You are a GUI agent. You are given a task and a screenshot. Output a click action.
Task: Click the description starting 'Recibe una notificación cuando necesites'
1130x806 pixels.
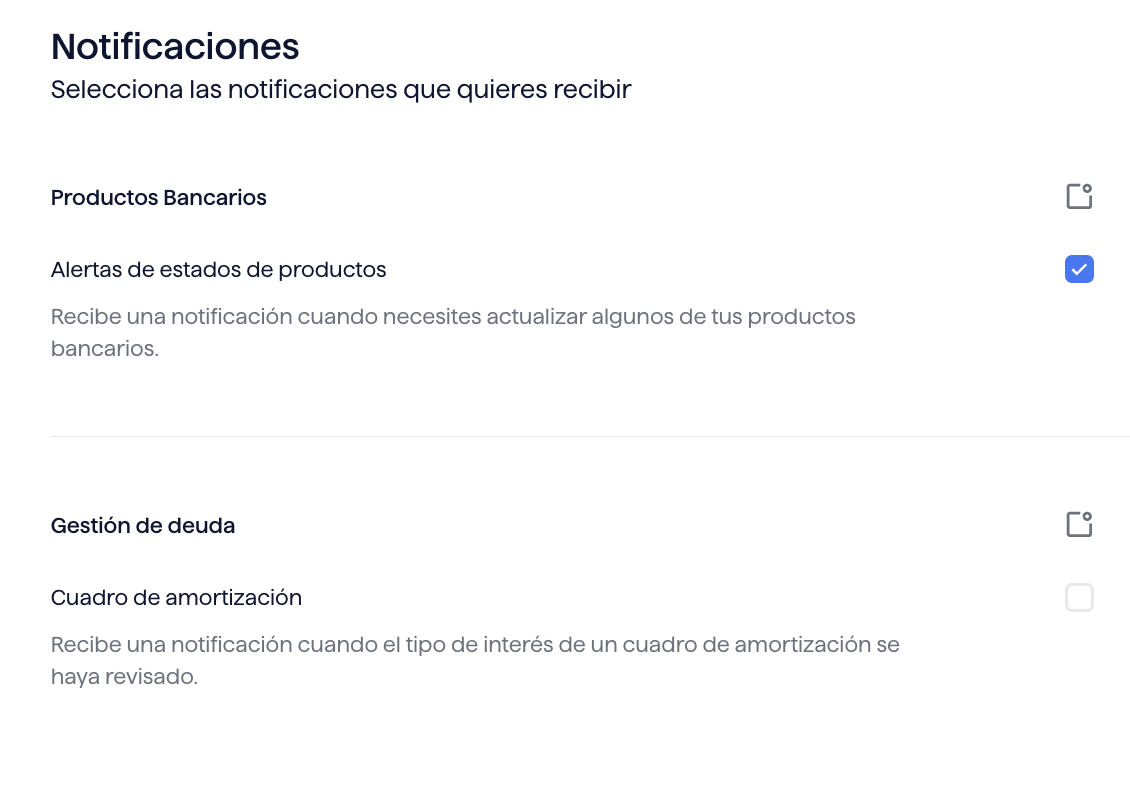click(453, 332)
